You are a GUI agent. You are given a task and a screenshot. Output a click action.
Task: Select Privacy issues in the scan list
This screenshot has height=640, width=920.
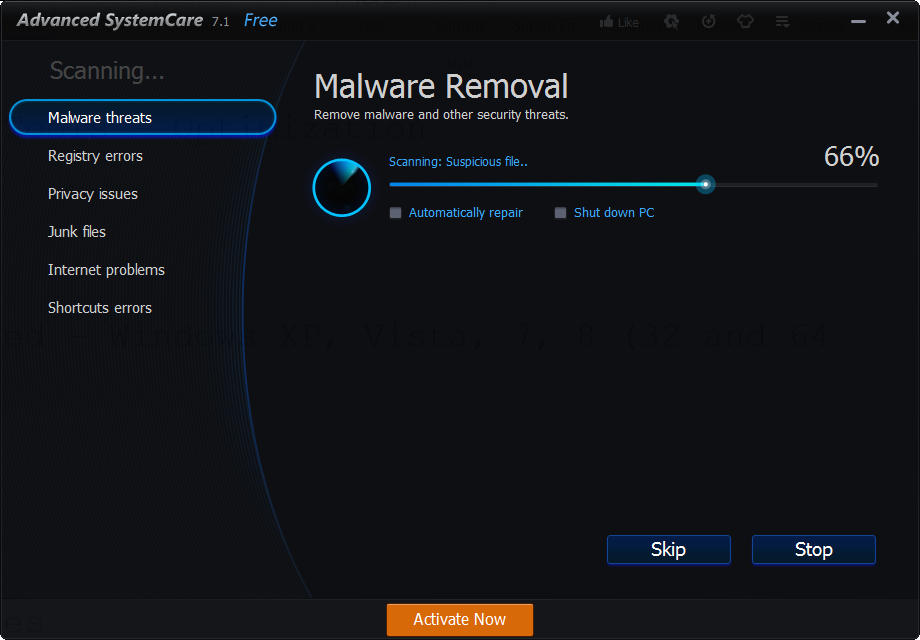pos(93,194)
